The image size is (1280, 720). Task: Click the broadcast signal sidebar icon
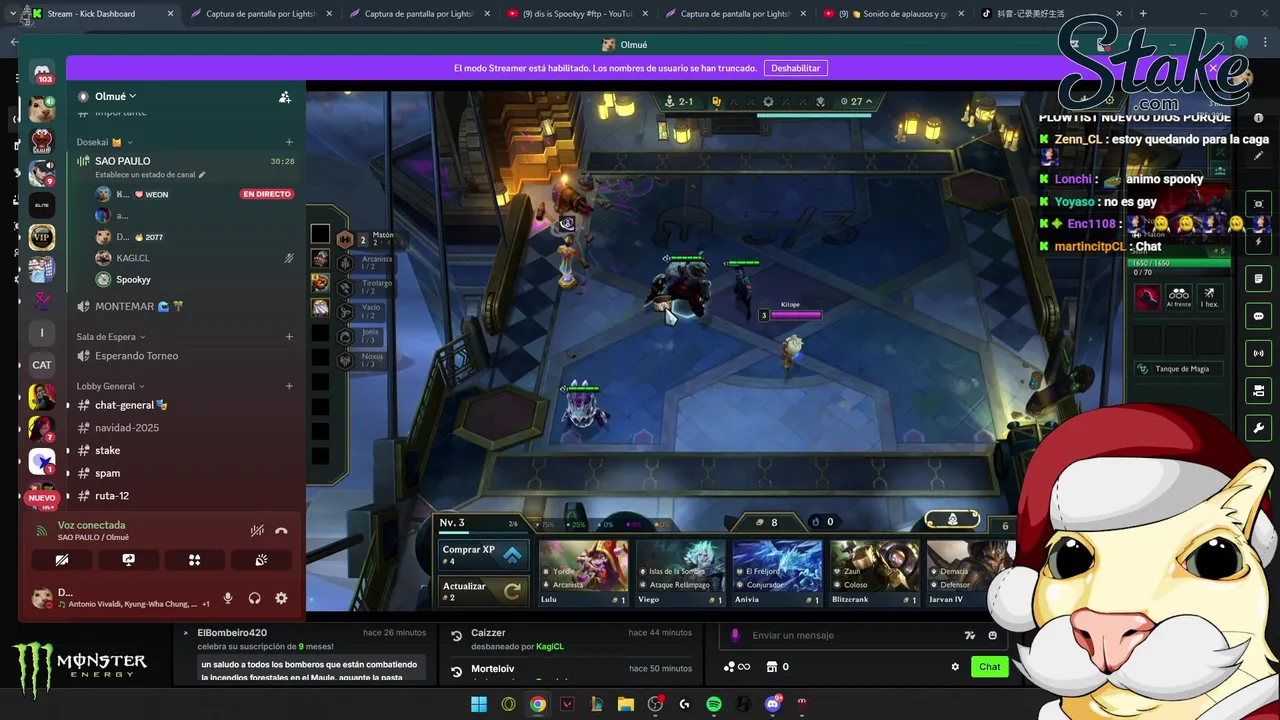tap(1259, 353)
